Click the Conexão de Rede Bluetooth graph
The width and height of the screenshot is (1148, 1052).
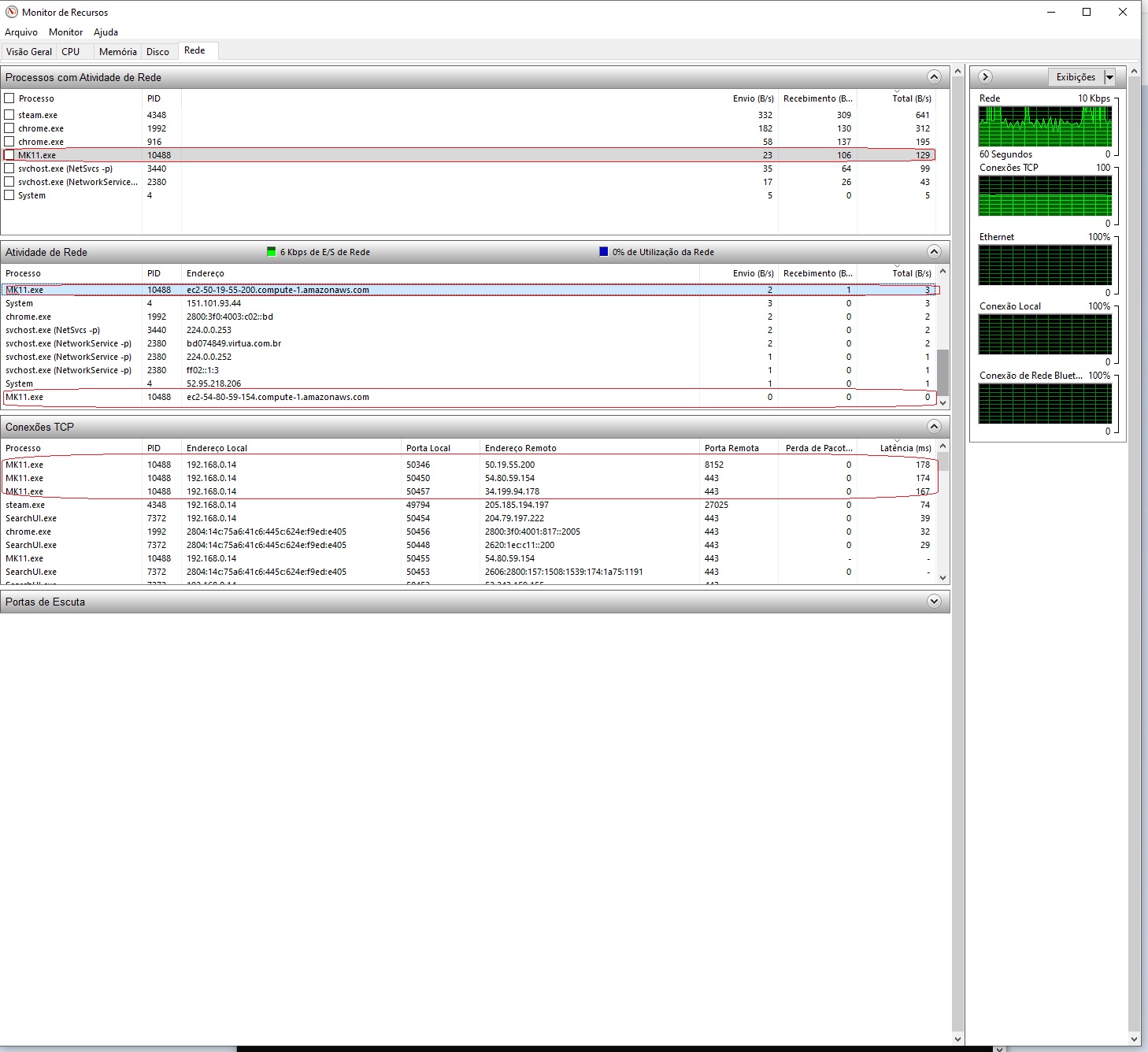click(1045, 403)
